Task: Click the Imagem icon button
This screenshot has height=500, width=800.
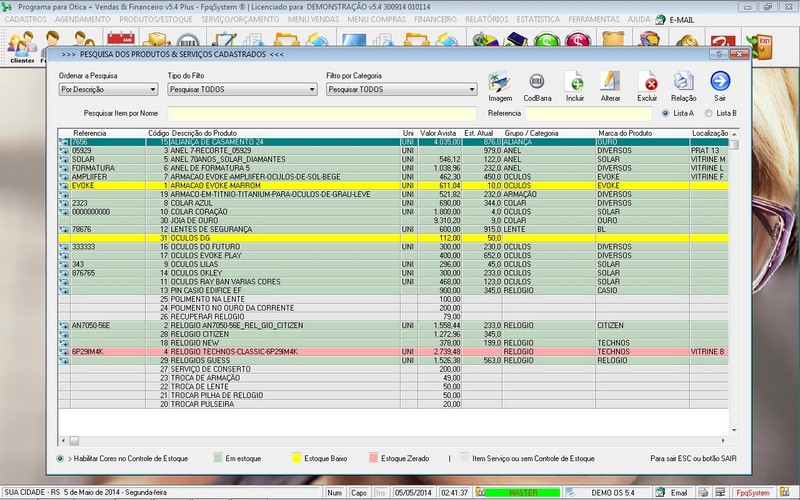Action: coord(500,83)
